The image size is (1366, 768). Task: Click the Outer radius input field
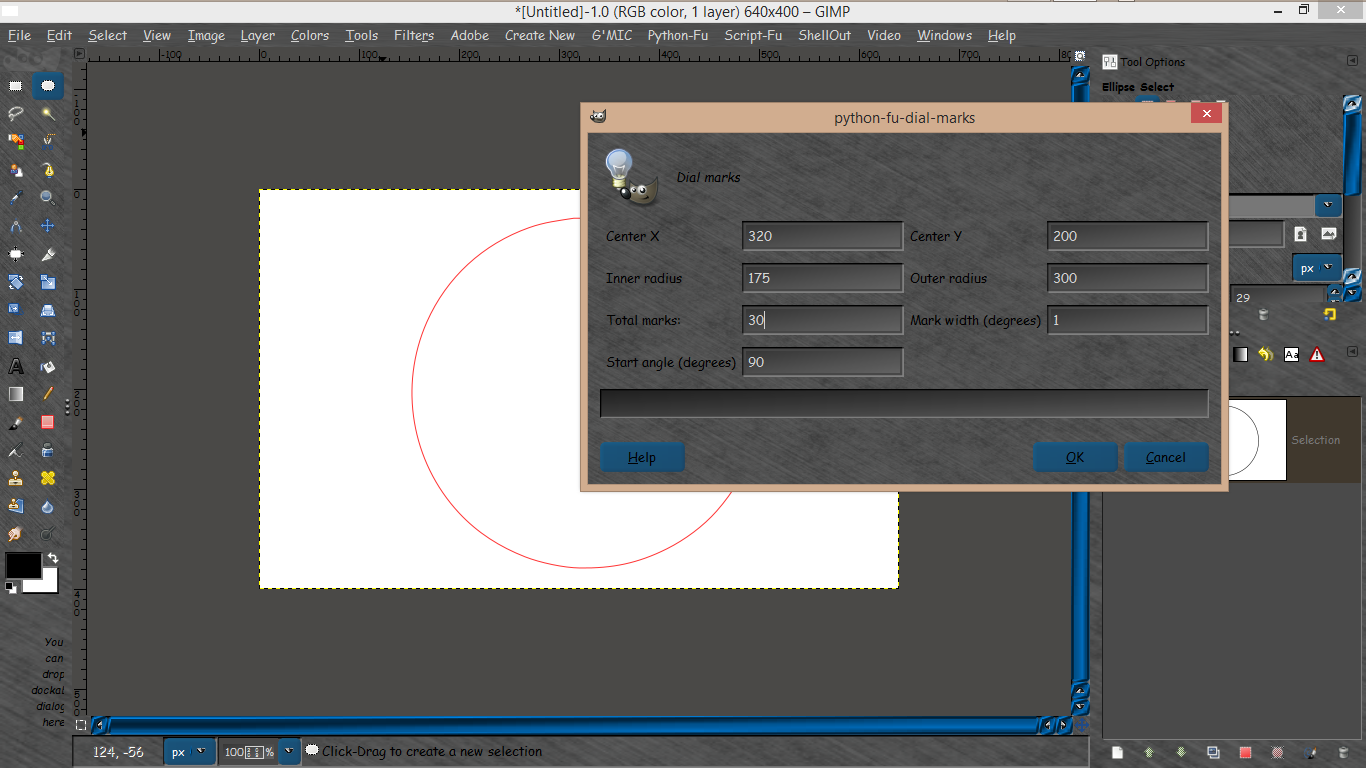(1128, 278)
